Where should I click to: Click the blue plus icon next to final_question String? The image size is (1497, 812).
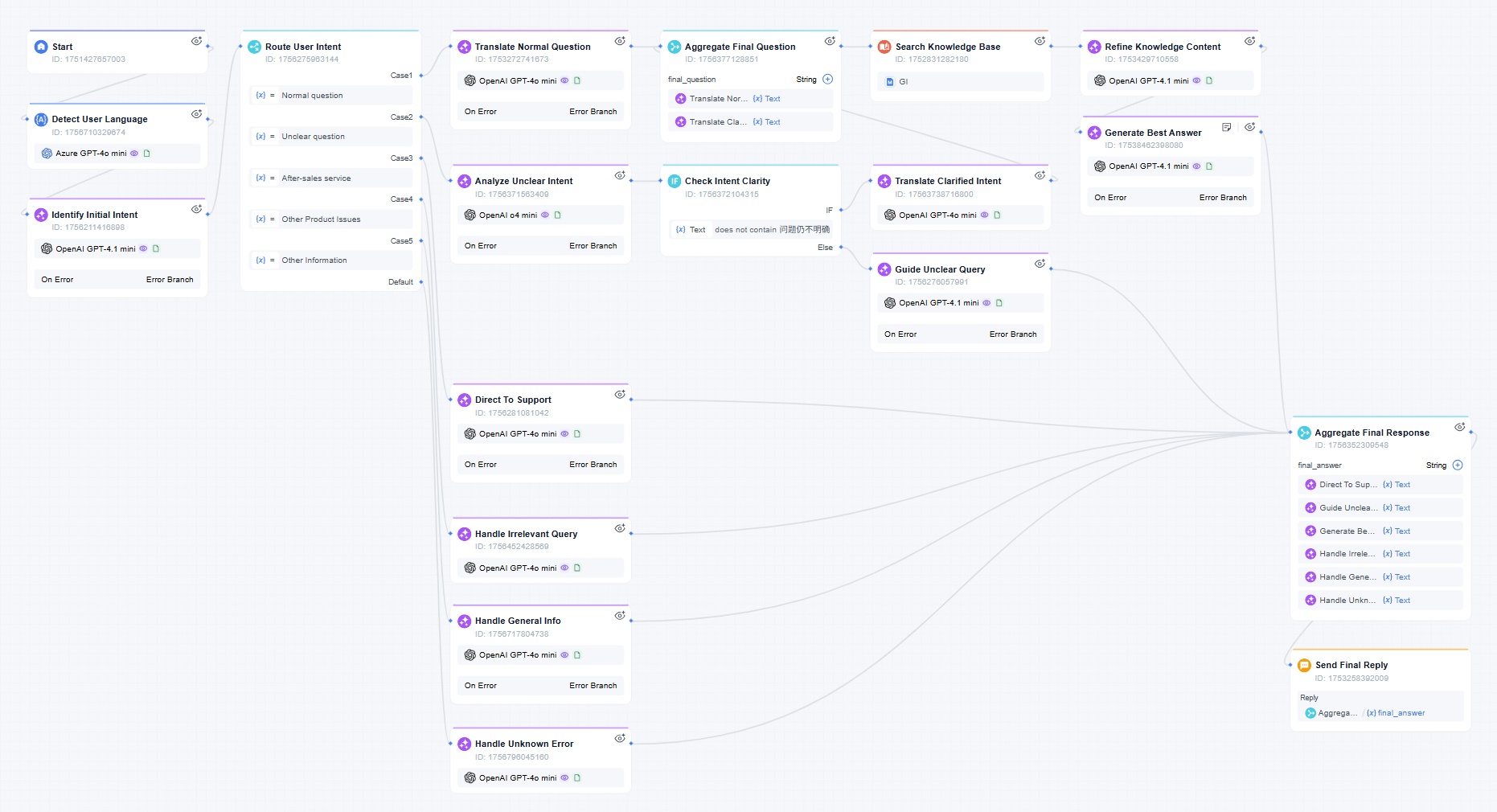[x=828, y=79]
